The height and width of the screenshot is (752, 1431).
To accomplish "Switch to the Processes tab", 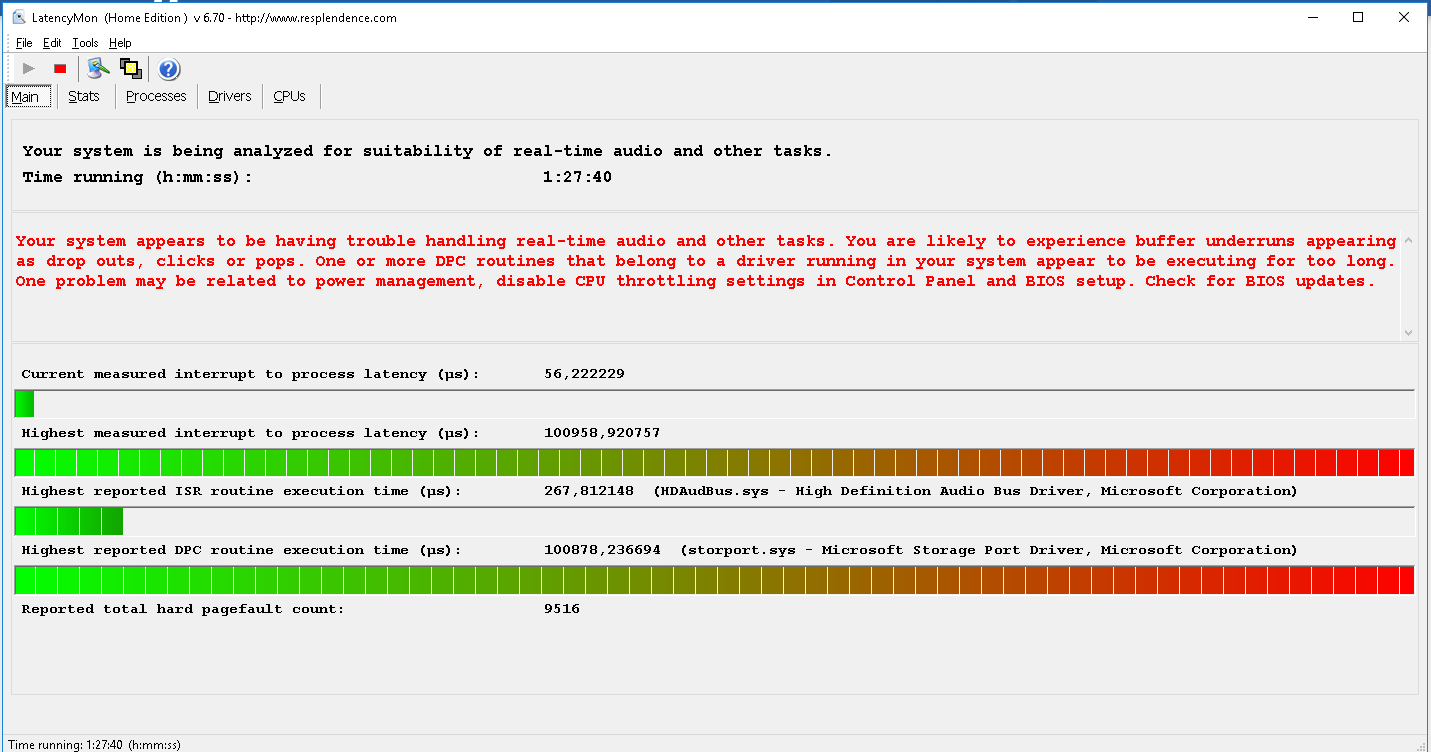I will point(156,96).
